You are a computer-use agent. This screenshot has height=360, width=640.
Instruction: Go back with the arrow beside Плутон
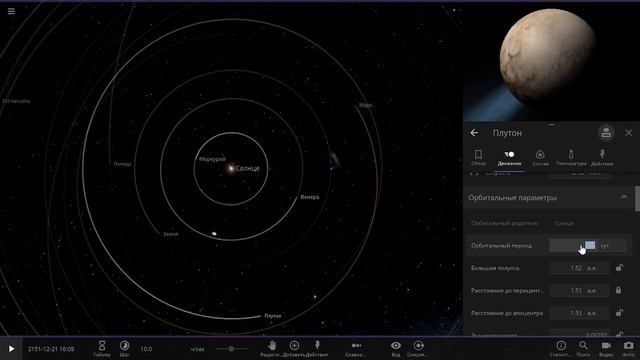[x=474, y=133]
